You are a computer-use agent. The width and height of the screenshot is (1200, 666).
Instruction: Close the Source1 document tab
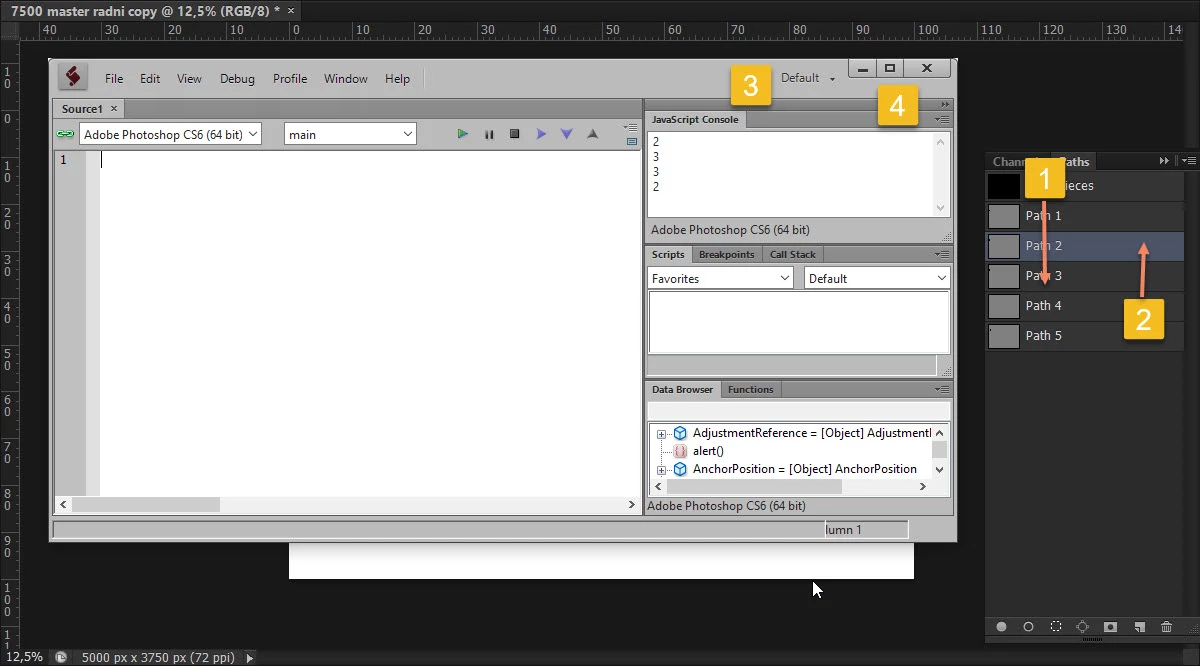(114, 108)
